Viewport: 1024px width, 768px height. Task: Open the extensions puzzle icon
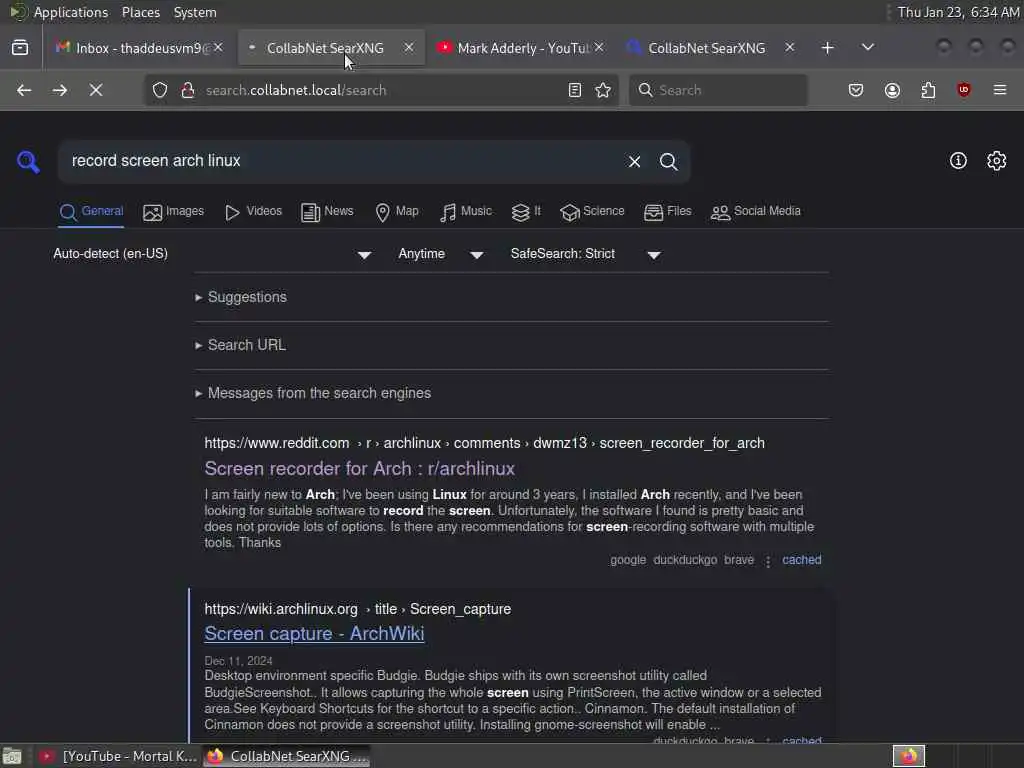tap(928, 90)
